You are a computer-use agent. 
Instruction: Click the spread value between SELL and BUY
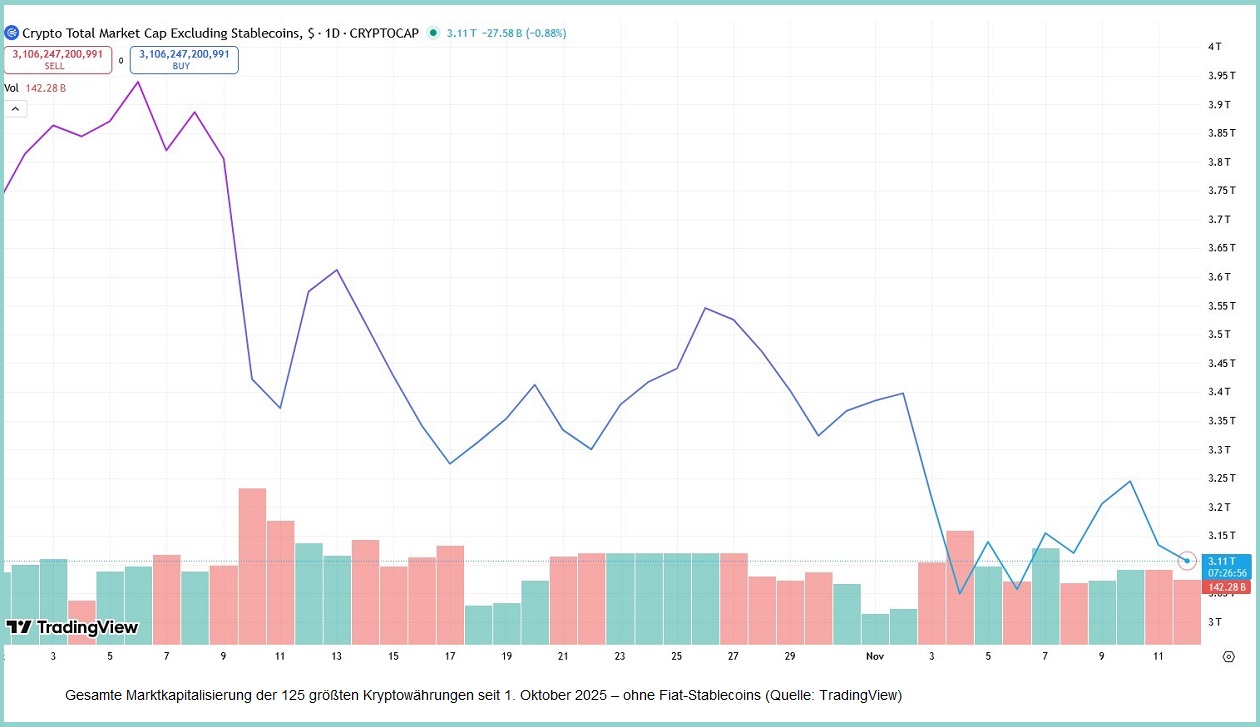click(121, 60)
